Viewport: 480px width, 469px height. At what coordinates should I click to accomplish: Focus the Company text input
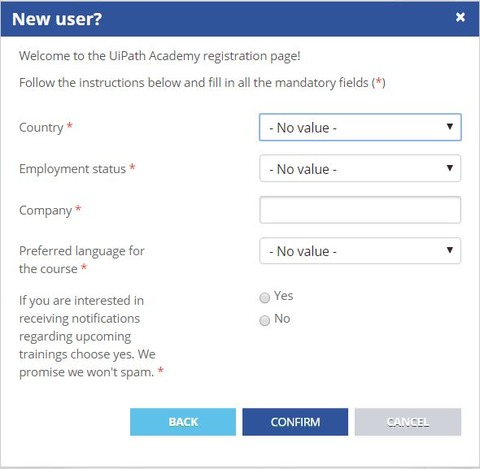(x=360, y=210)
